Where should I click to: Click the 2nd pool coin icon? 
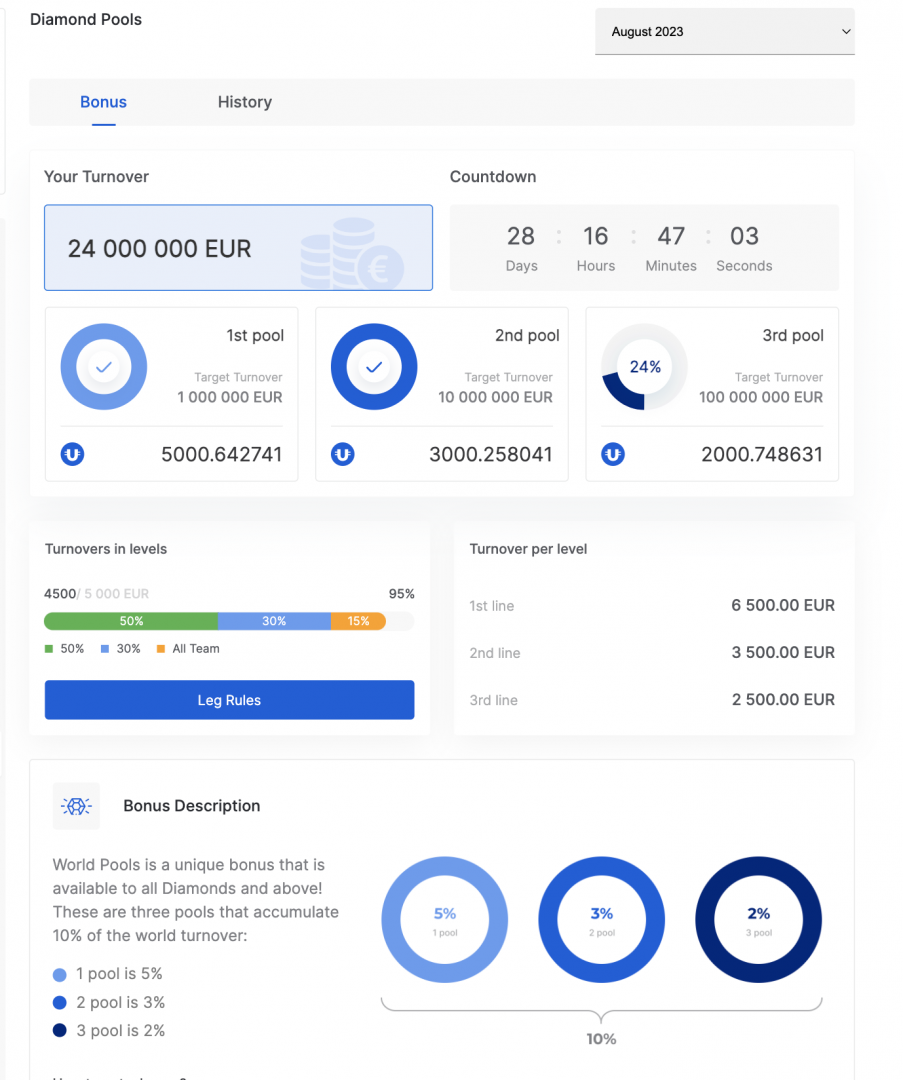pyautogui.click(x=342, y=455)
